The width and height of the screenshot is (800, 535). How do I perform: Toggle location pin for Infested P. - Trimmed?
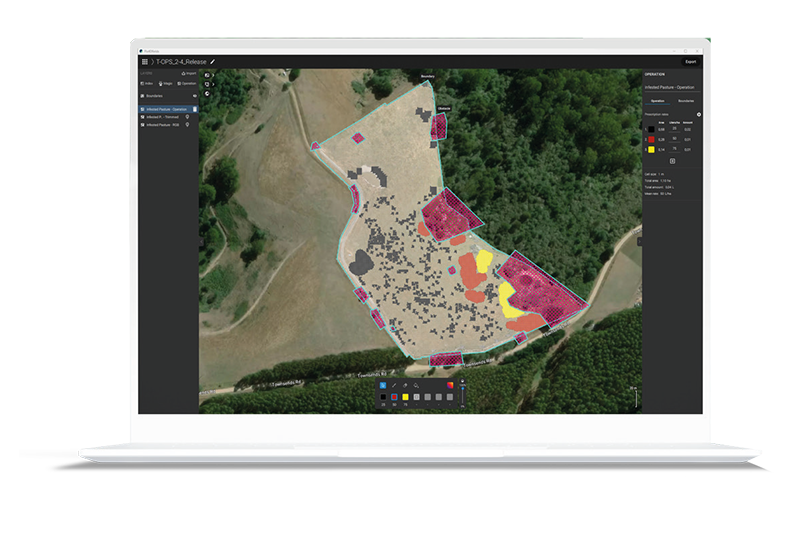(x=189, y=117)
